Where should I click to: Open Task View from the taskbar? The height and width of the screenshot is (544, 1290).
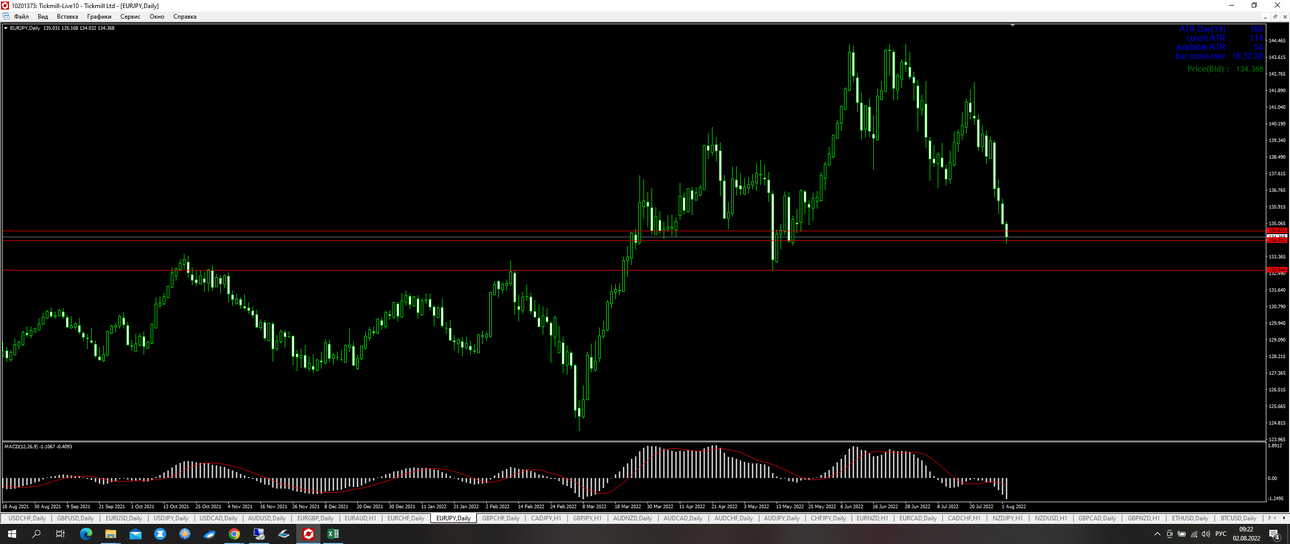click(60, 534)
